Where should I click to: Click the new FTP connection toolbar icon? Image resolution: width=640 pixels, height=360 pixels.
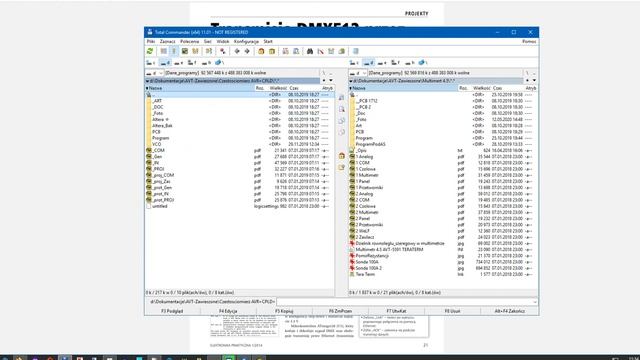tap(296, 51)
